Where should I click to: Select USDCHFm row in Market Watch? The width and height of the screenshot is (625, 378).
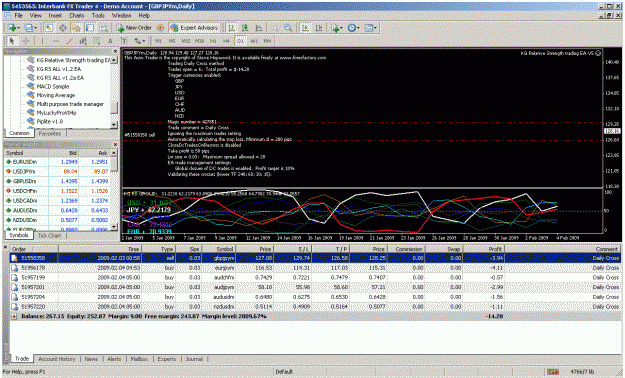58,191
